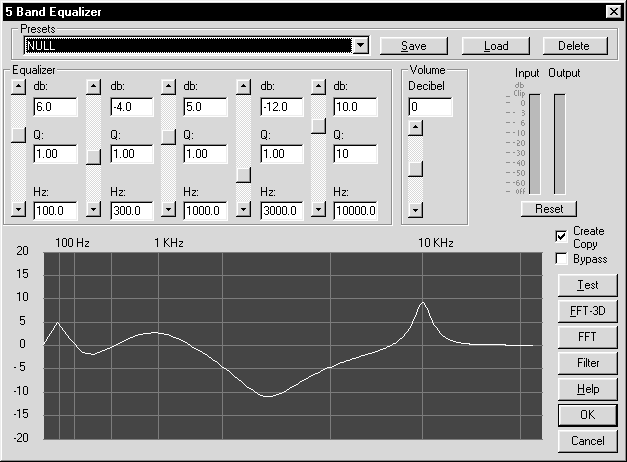
Task: Click the Volume Decibel input field
Action: tap(430, 107)
